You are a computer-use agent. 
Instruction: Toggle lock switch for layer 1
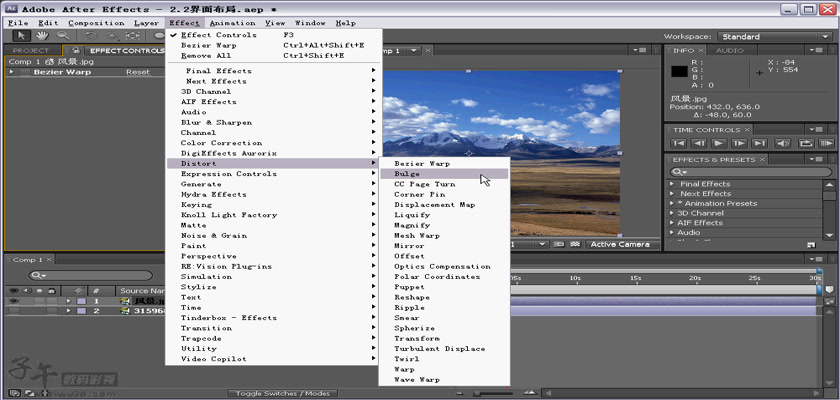coord(51,301)
